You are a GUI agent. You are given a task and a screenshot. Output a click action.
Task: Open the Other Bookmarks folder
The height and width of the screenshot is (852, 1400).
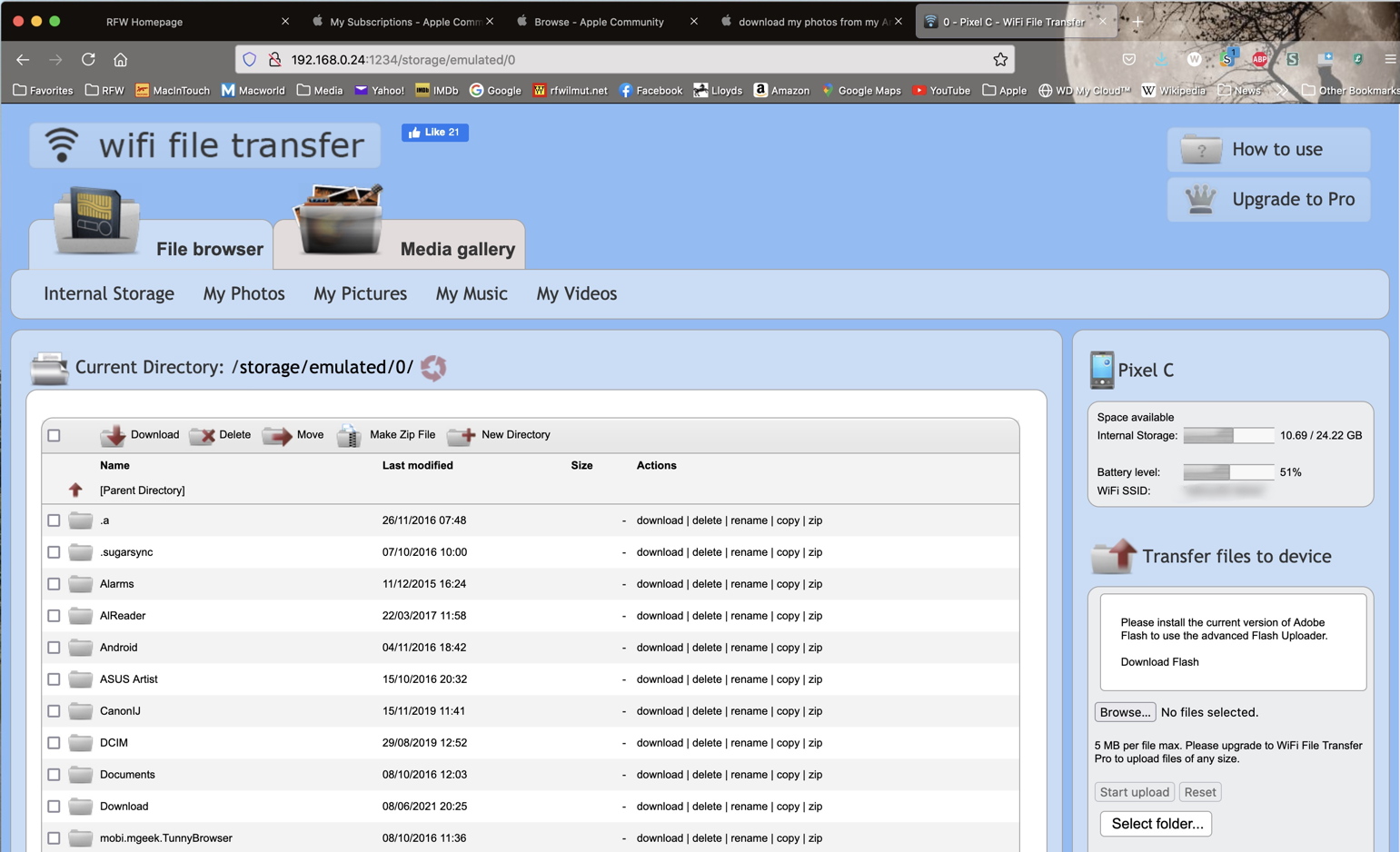[x=1350, y=91]
